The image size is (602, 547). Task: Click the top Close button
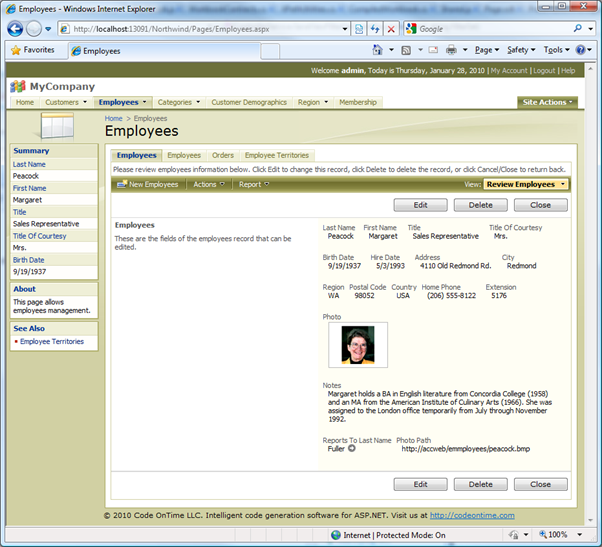tap(541, 205)
